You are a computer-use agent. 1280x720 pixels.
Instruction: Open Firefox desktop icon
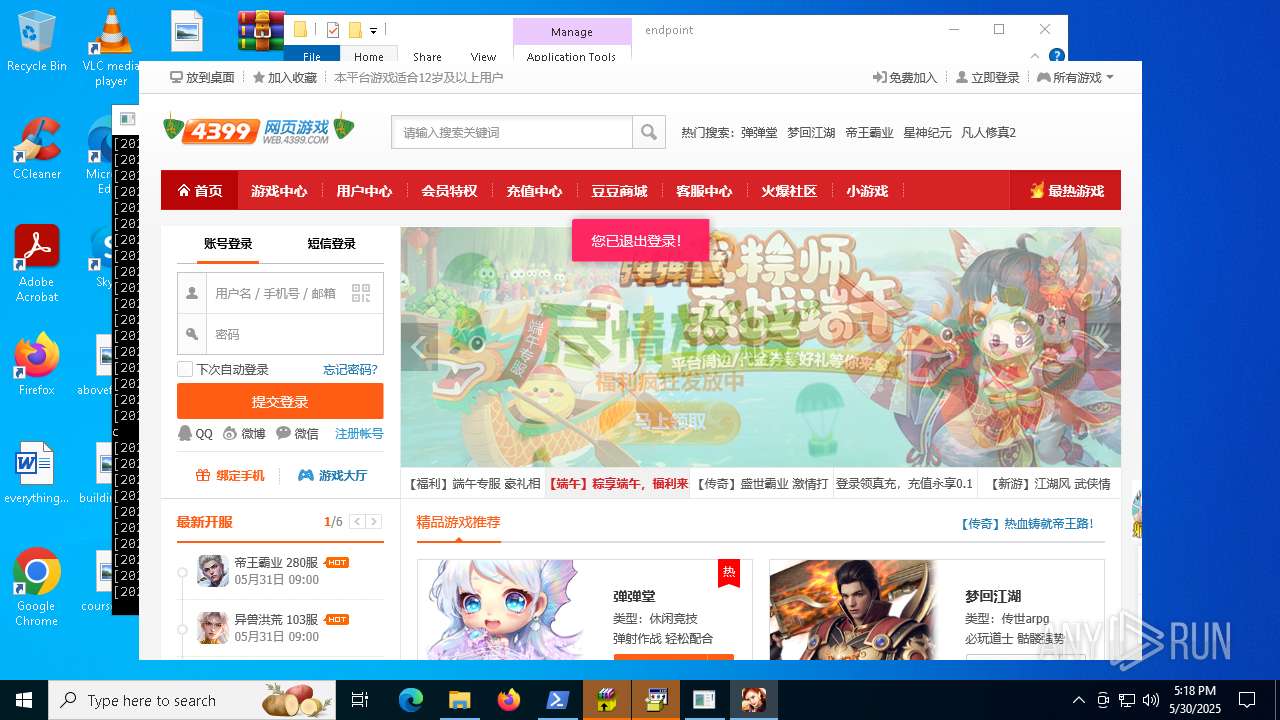point(36,365)
